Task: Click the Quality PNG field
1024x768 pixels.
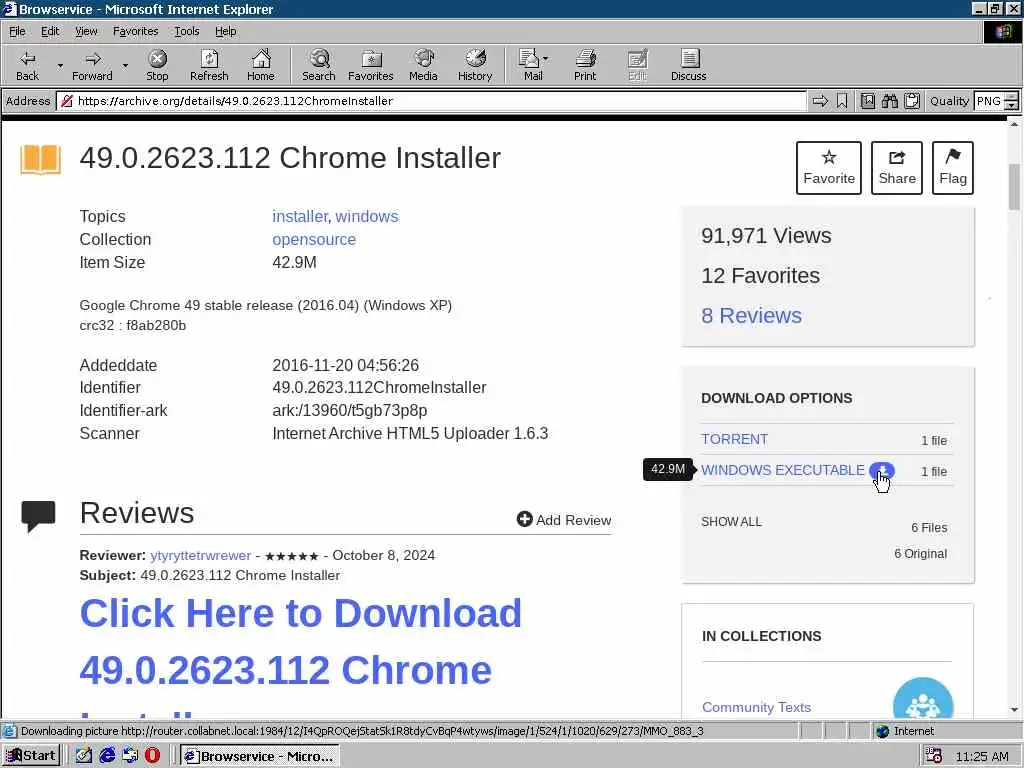Action: [x=989, y=101]
